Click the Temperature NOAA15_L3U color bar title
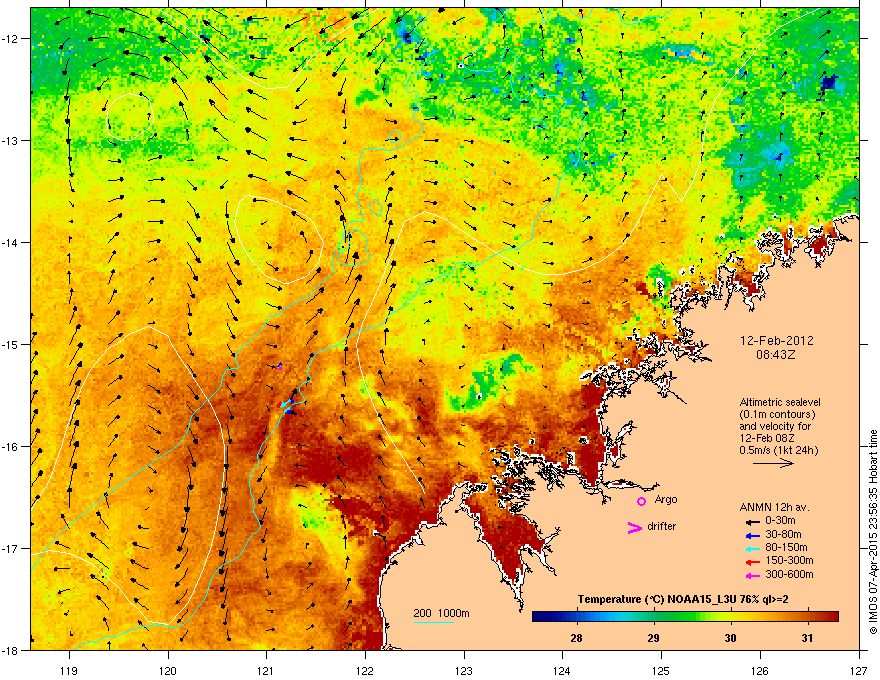 (x=682, y=600)
